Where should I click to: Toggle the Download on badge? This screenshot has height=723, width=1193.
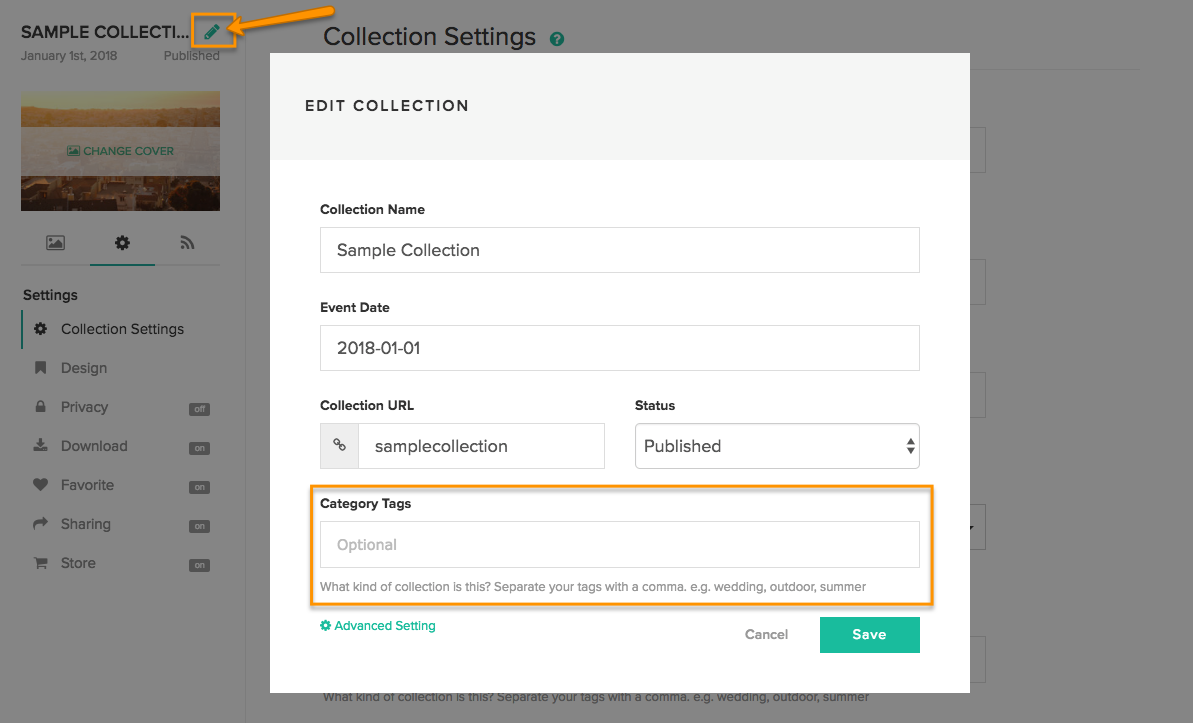click(x=199, y=448)
